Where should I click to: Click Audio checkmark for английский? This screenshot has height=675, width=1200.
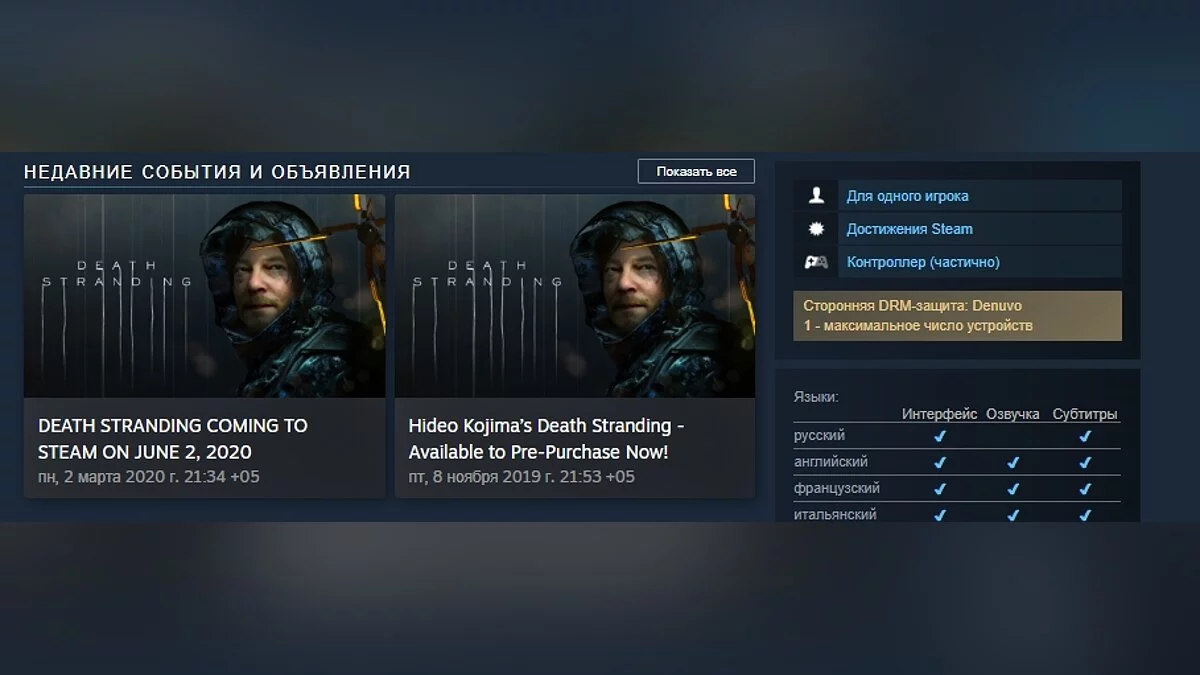[x=1012, y=463]
